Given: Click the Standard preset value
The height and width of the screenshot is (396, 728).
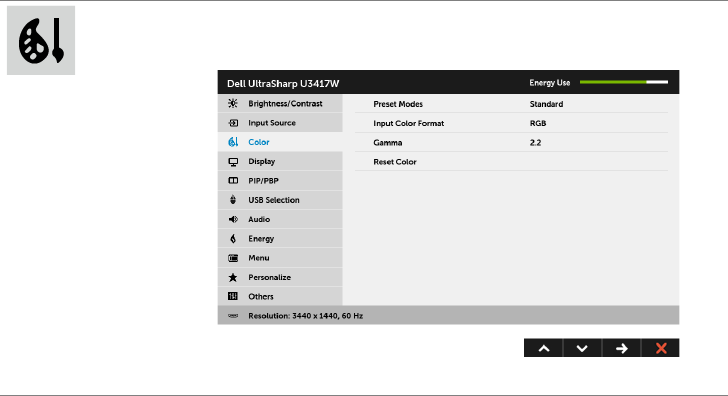Looking at the screenshot, I should [546, 104].
